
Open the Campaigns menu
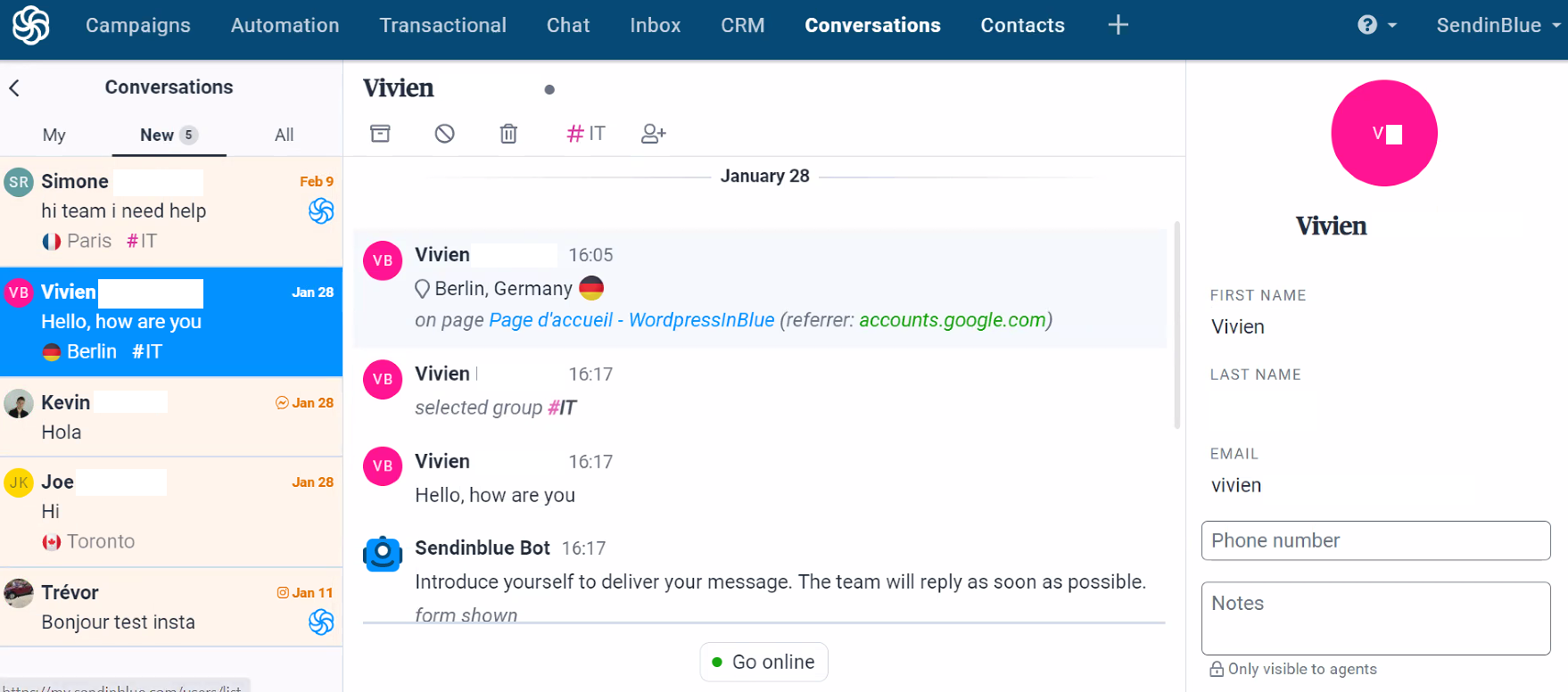pos(138,25)
